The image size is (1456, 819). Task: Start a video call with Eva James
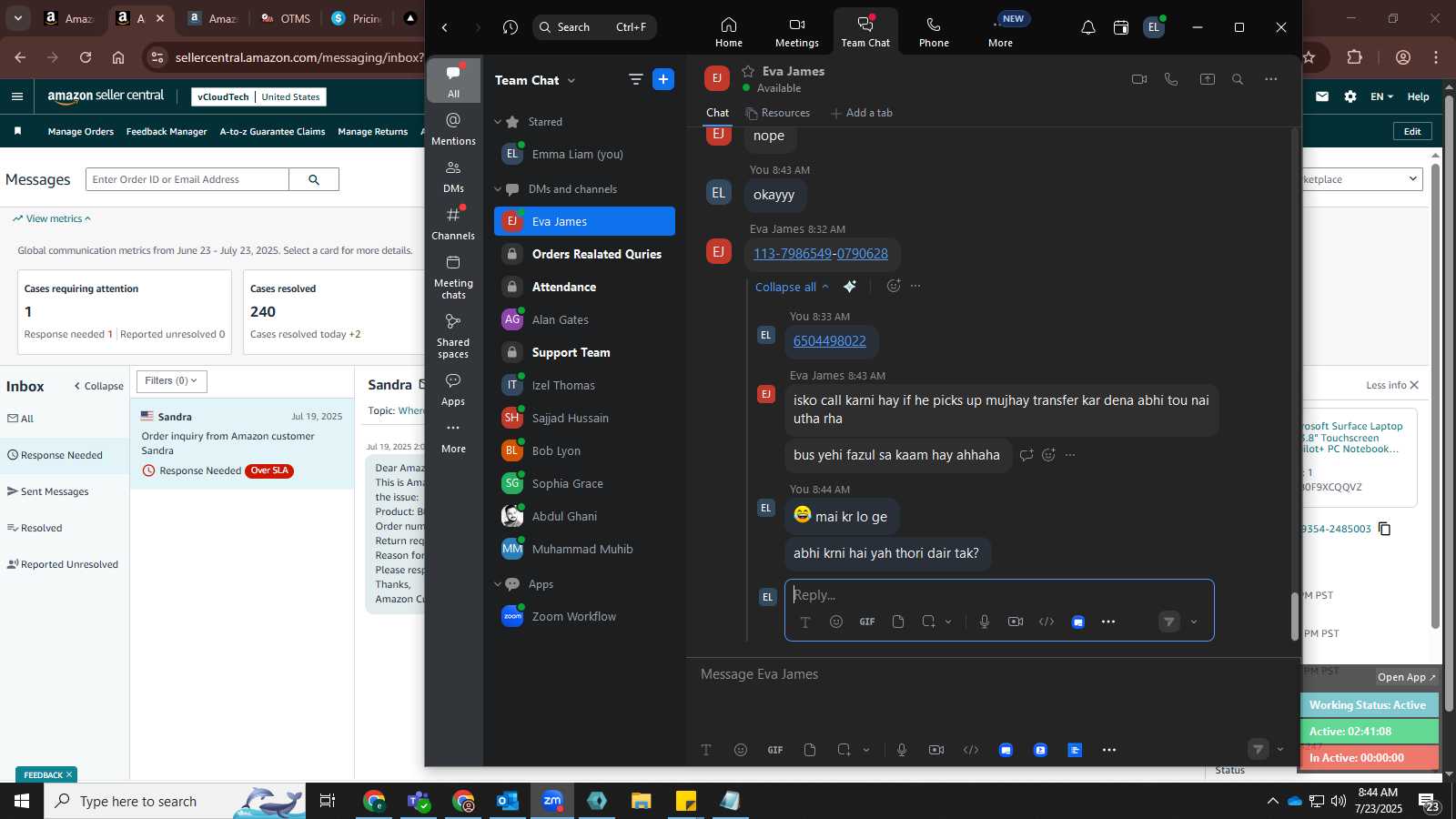click(1138, 79)
